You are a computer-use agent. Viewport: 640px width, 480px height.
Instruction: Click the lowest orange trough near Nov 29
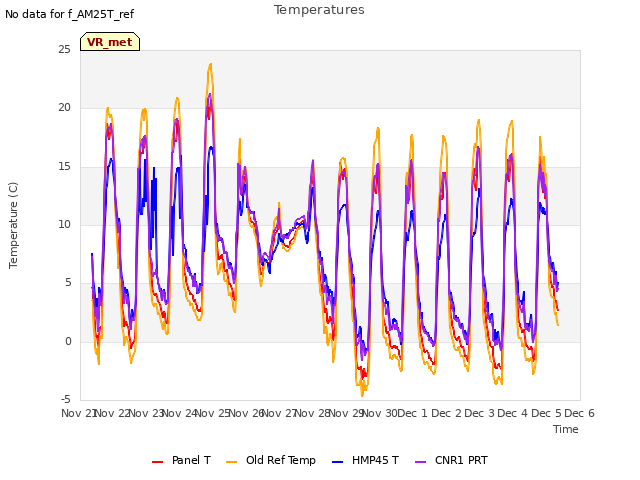pyautogui.click(x=362, y=395)
